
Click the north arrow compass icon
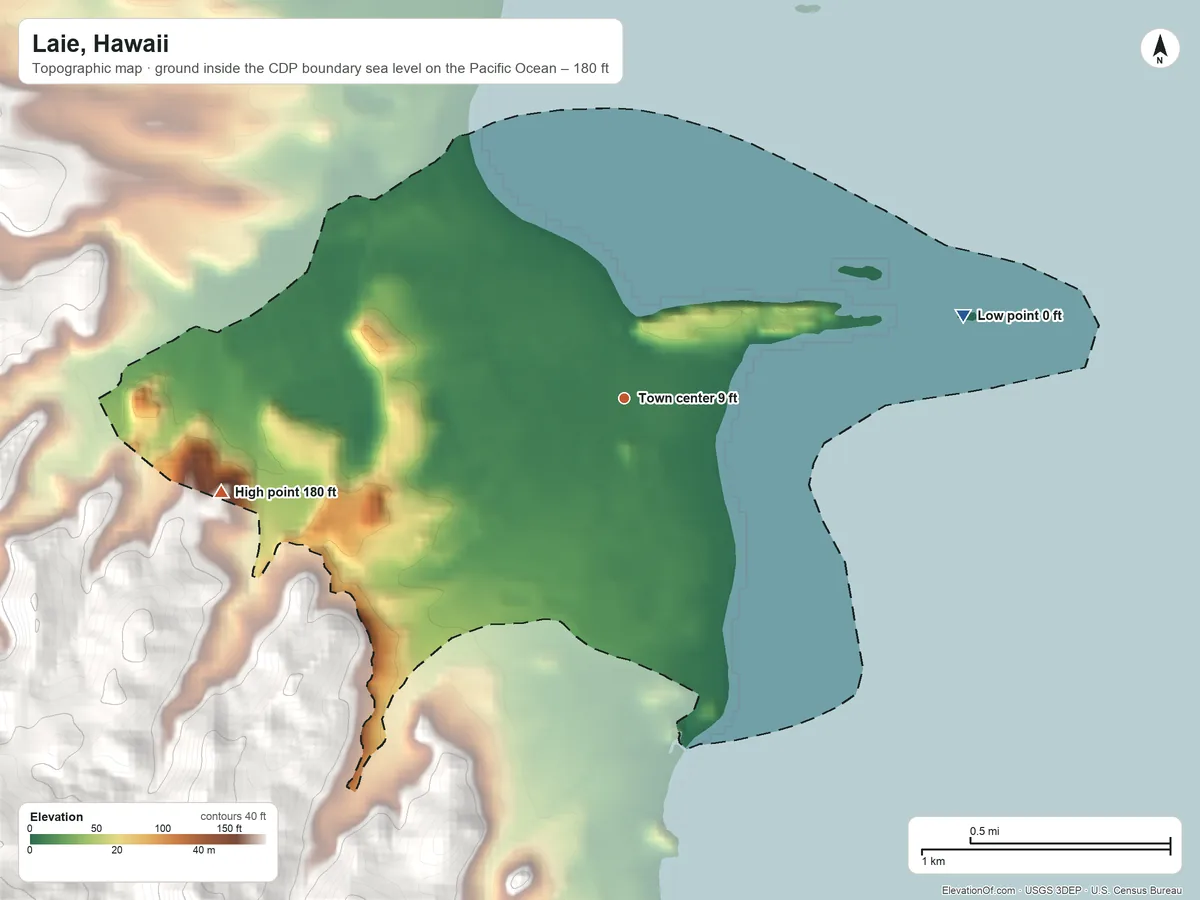(x=1159, y=49)
